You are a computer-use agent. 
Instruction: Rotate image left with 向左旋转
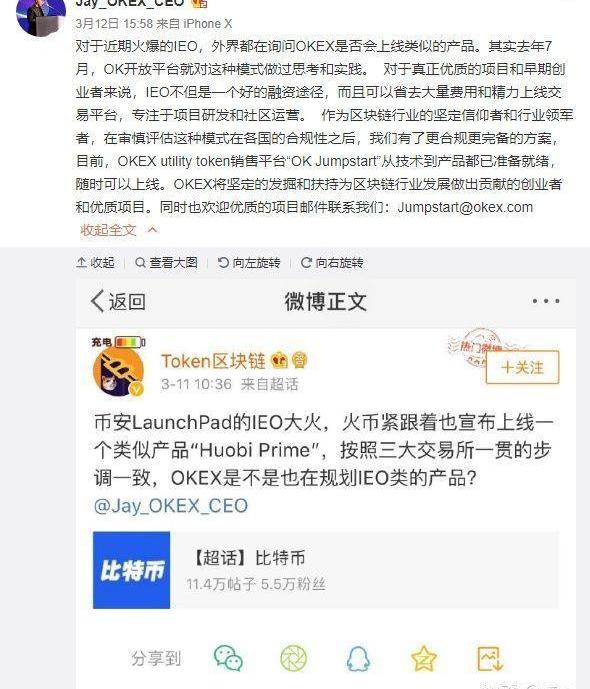click(x=249, y=263)
